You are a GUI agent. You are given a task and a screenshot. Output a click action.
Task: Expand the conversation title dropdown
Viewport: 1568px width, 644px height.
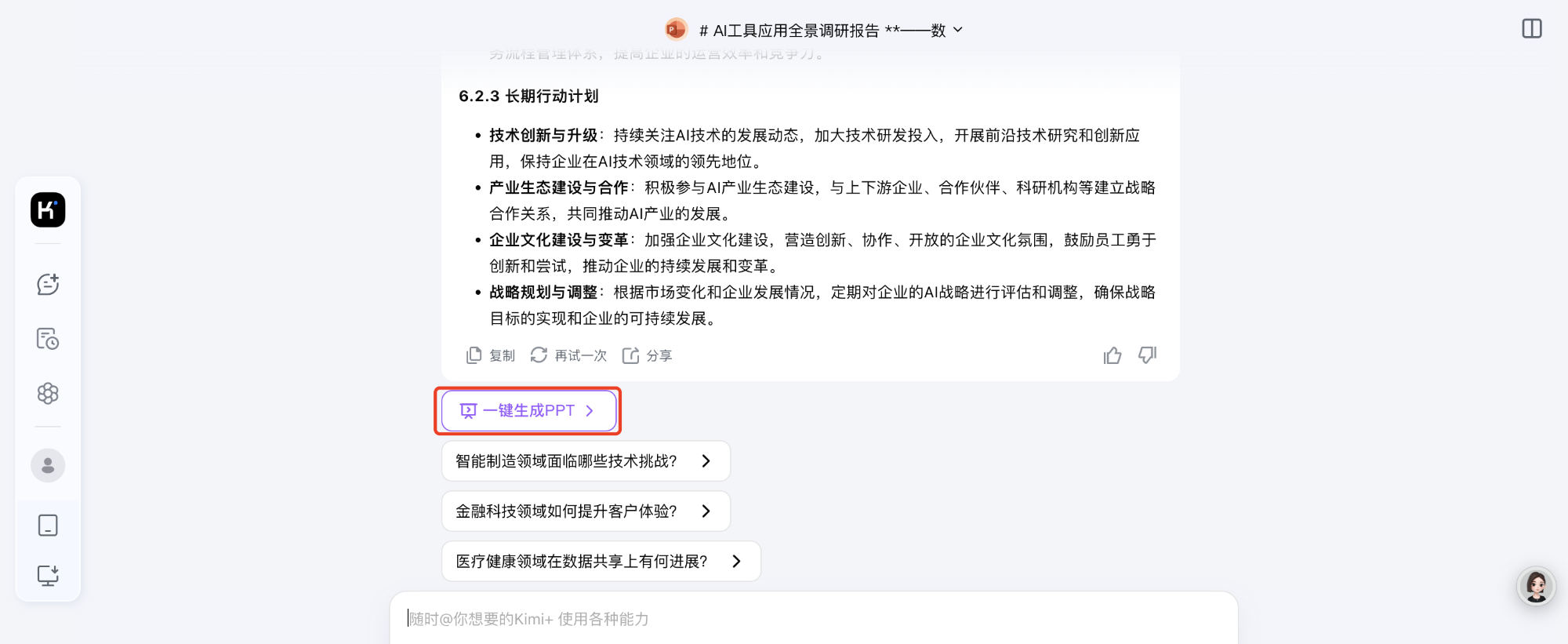point(958,30)
